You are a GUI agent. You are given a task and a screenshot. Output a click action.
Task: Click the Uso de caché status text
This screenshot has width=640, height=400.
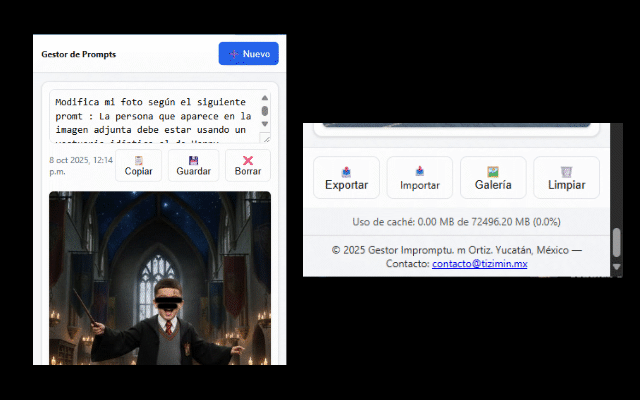pyautogui.click(x=456, y=222)
